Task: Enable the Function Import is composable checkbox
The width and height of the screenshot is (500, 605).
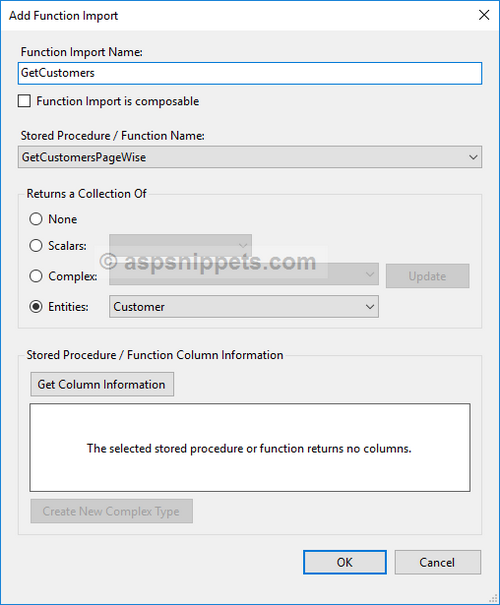Action: (x=24, y=101)
